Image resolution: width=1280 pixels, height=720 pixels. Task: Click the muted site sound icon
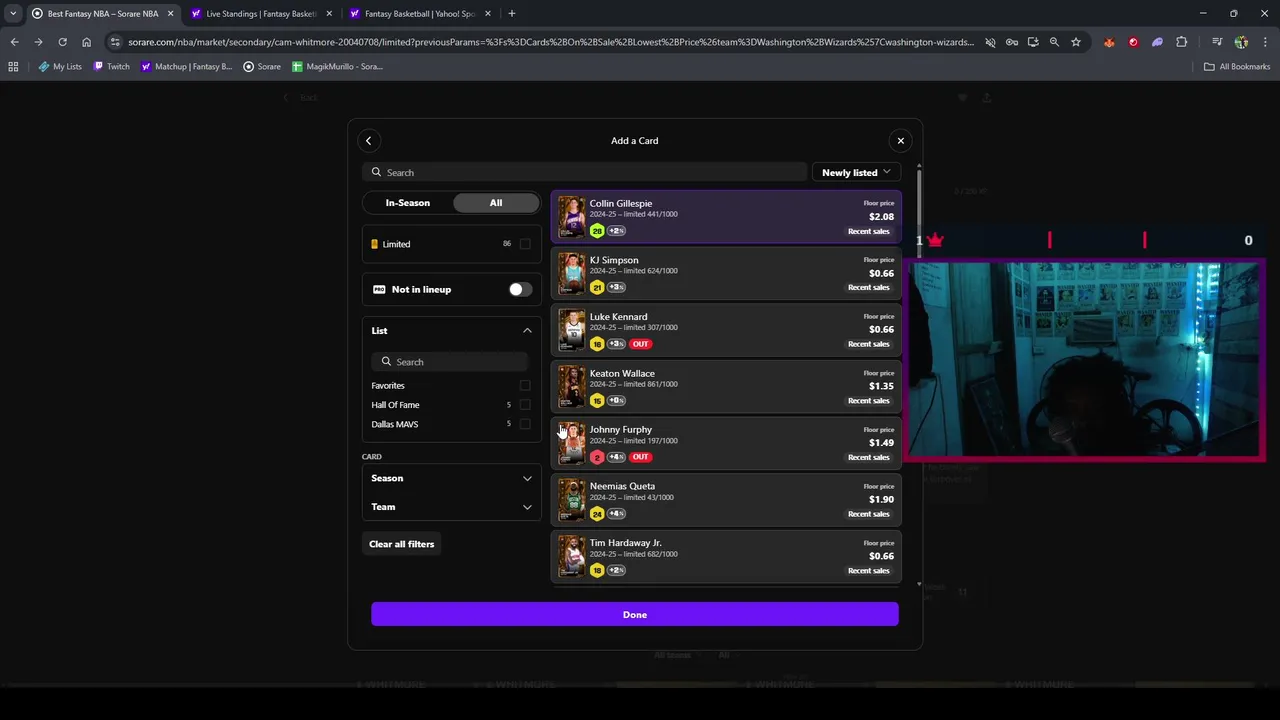tap(990, 42)
